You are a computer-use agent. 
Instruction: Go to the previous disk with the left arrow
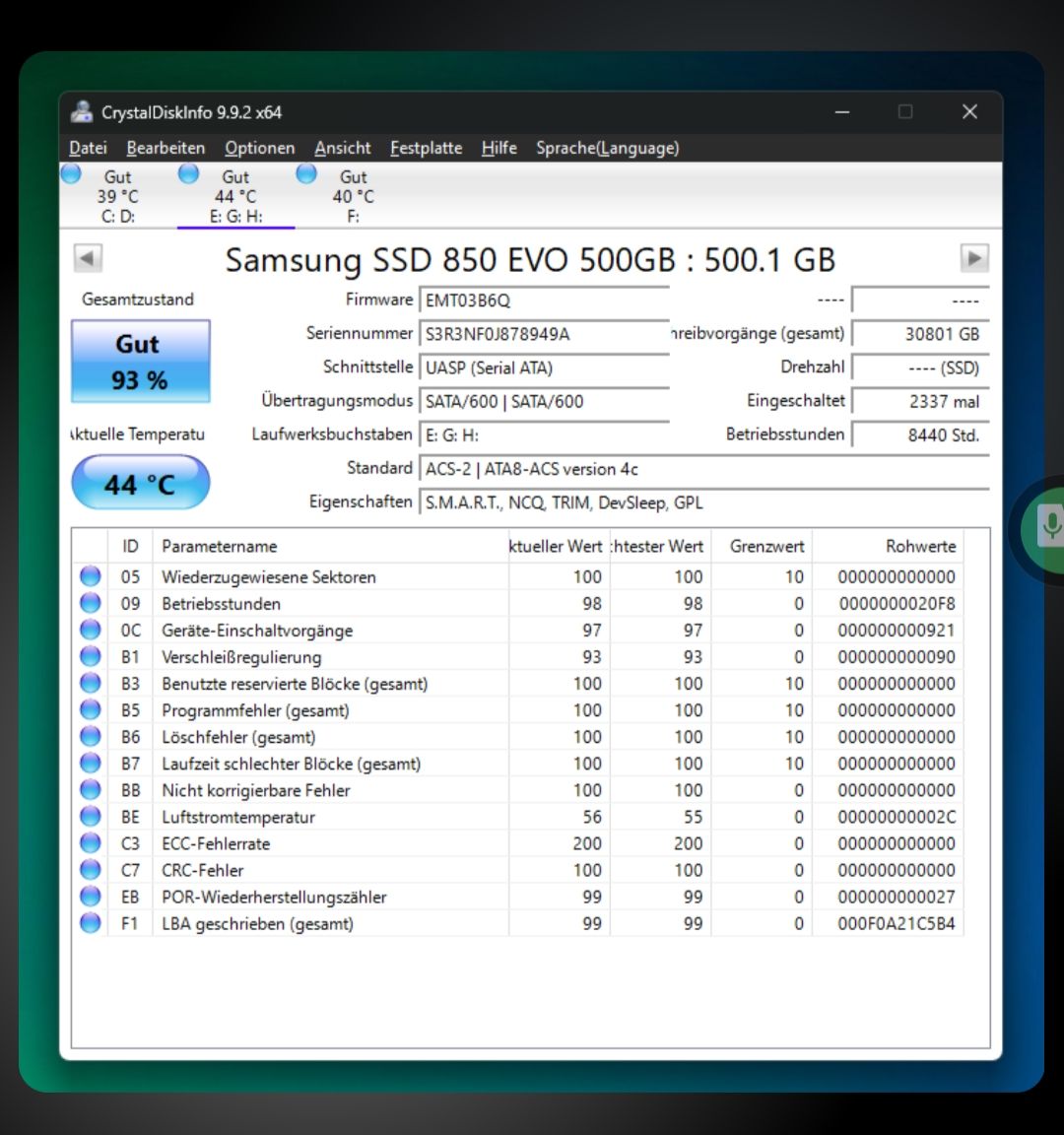tap(88, 258)
